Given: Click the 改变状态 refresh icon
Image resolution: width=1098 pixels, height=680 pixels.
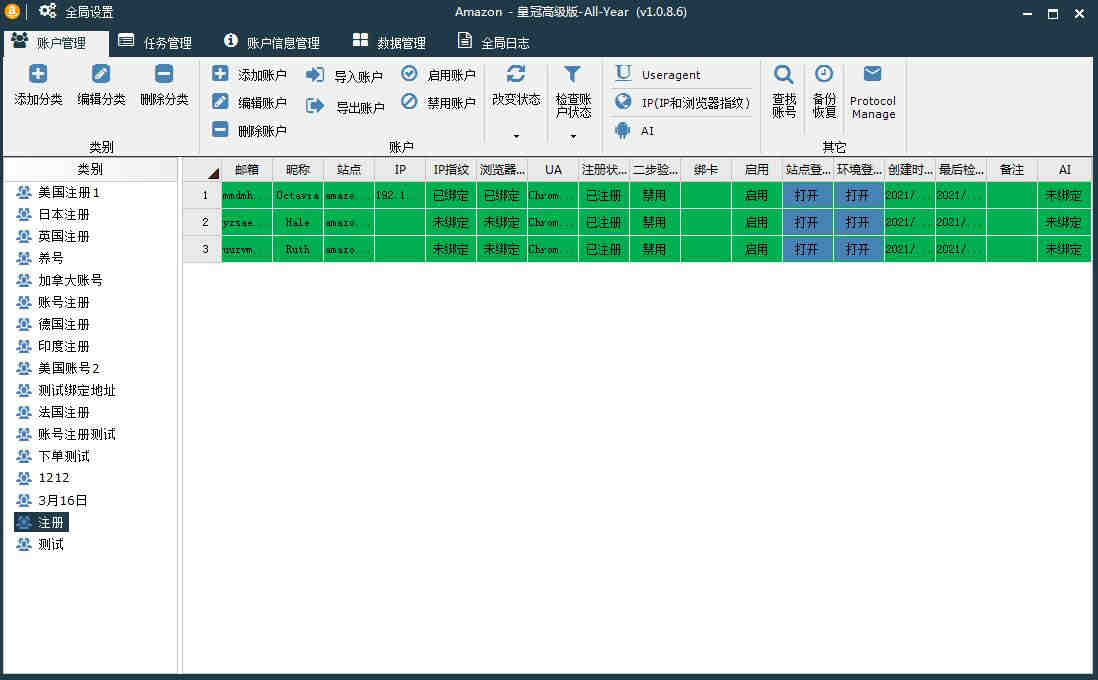Looking at the screenshot, I should click(516, 74).
